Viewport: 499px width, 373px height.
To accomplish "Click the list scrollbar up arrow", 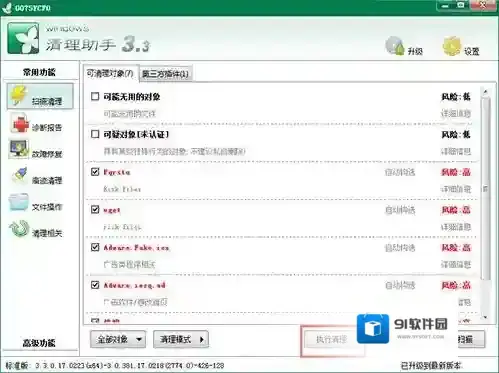I will (485, 91).
